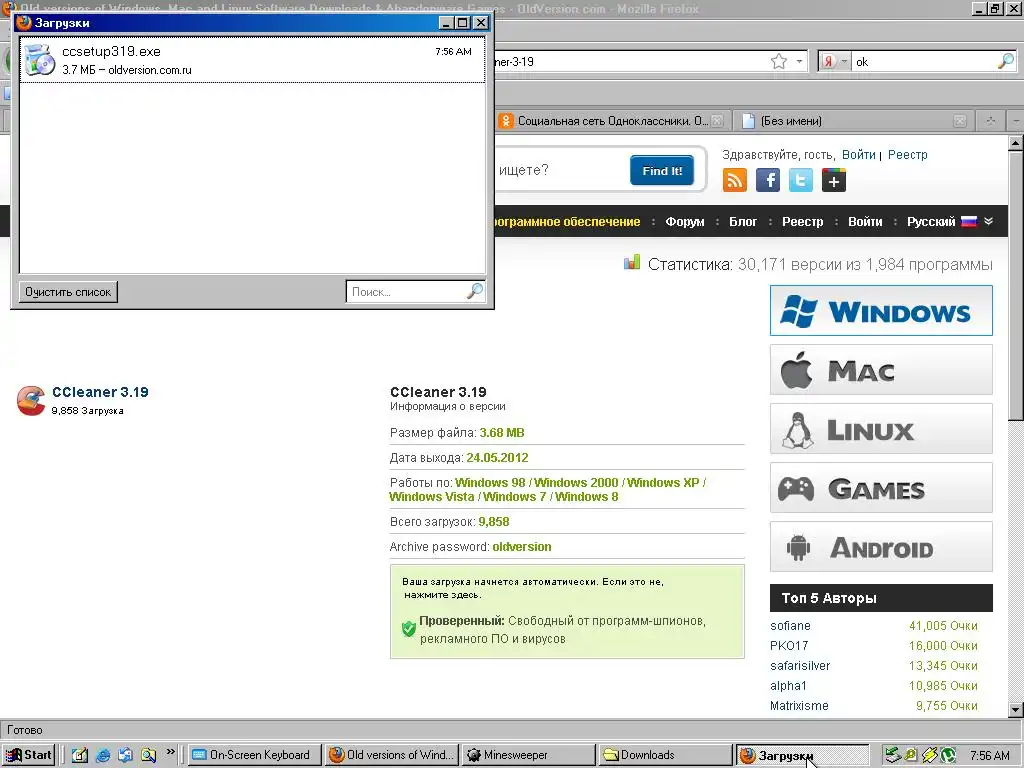1024x768 pixels.
Task: Click the Google Plus share icon
Action: tap(834, 180)
